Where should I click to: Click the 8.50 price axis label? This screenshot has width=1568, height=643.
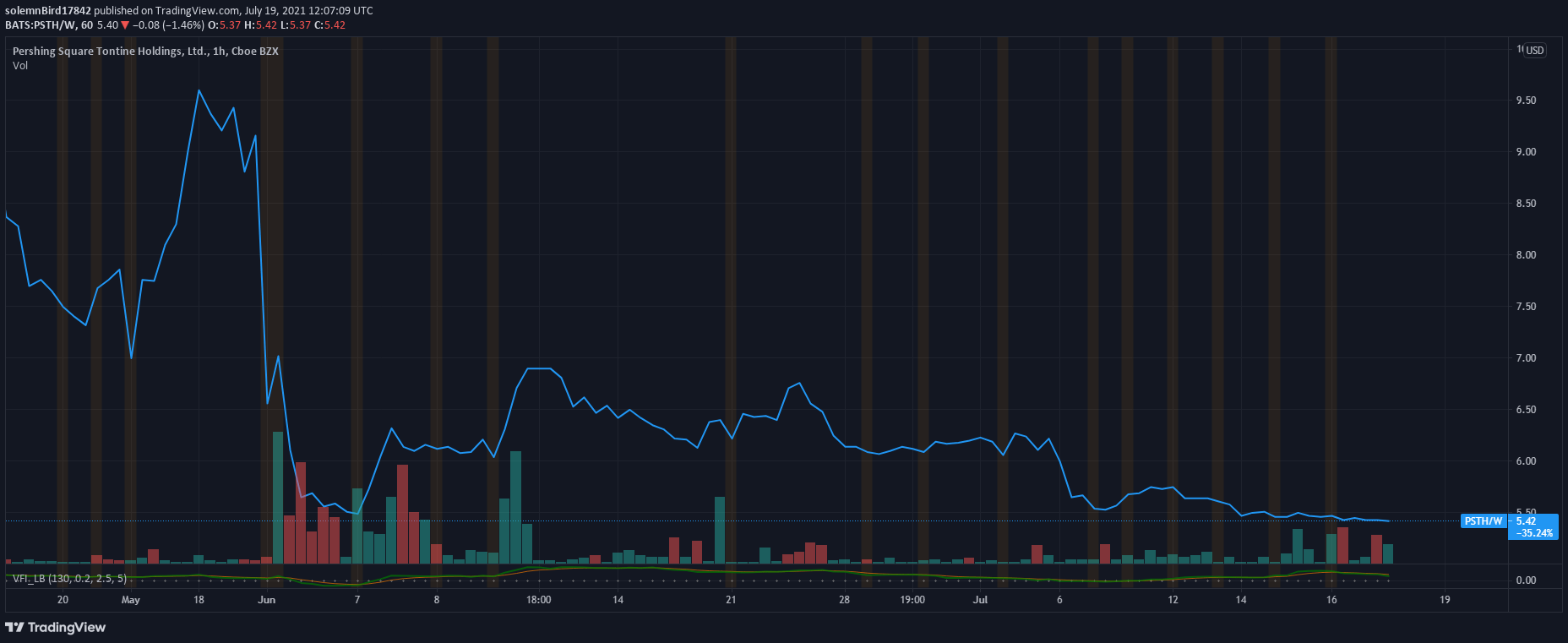(x=1526, y=204)
